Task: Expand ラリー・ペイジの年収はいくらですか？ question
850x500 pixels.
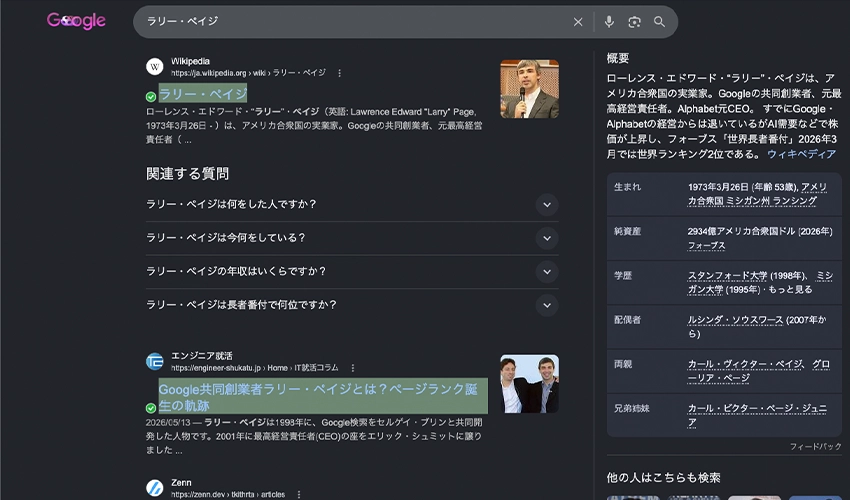Action: [352, 271]
